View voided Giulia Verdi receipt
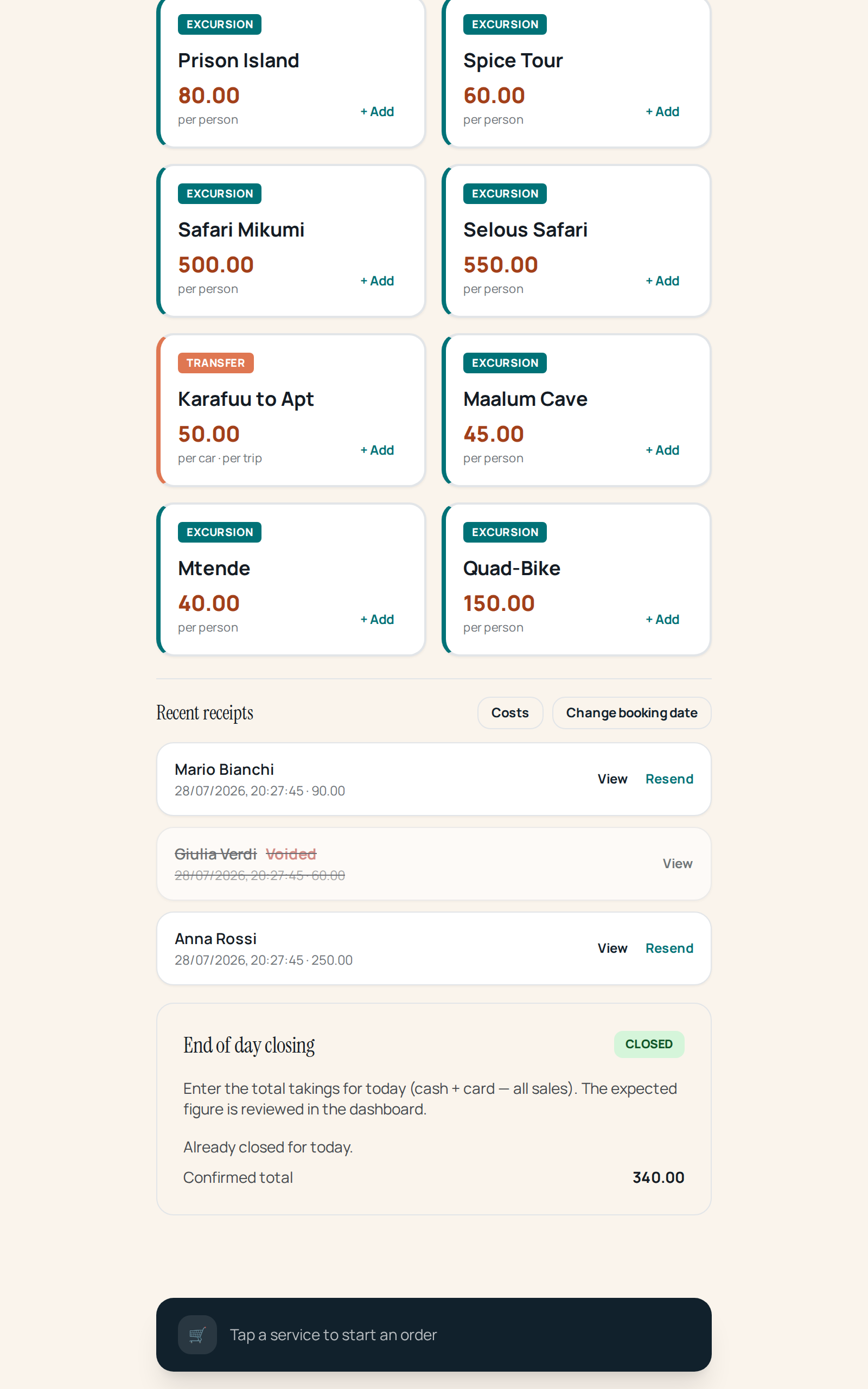 pyautogui.click(x=678, y=863)
